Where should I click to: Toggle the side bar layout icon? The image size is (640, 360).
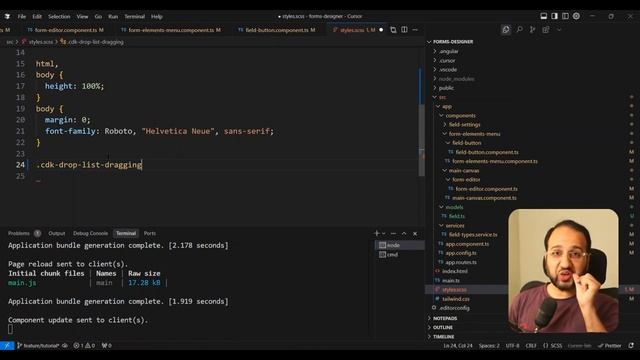click(554, 16)
